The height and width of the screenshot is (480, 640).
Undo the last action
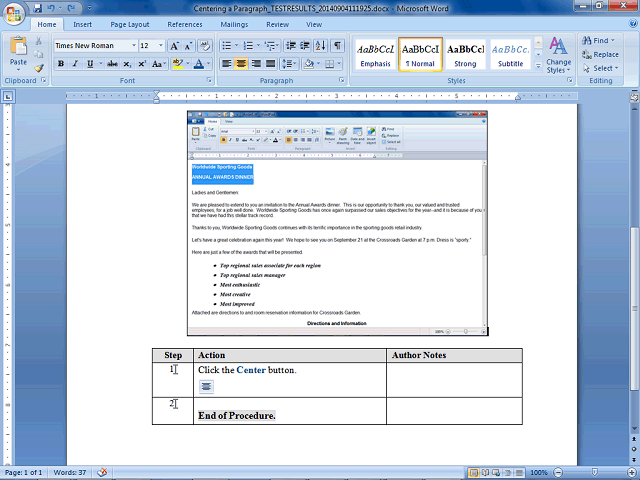pyautogui.click(x=51, y=8)
